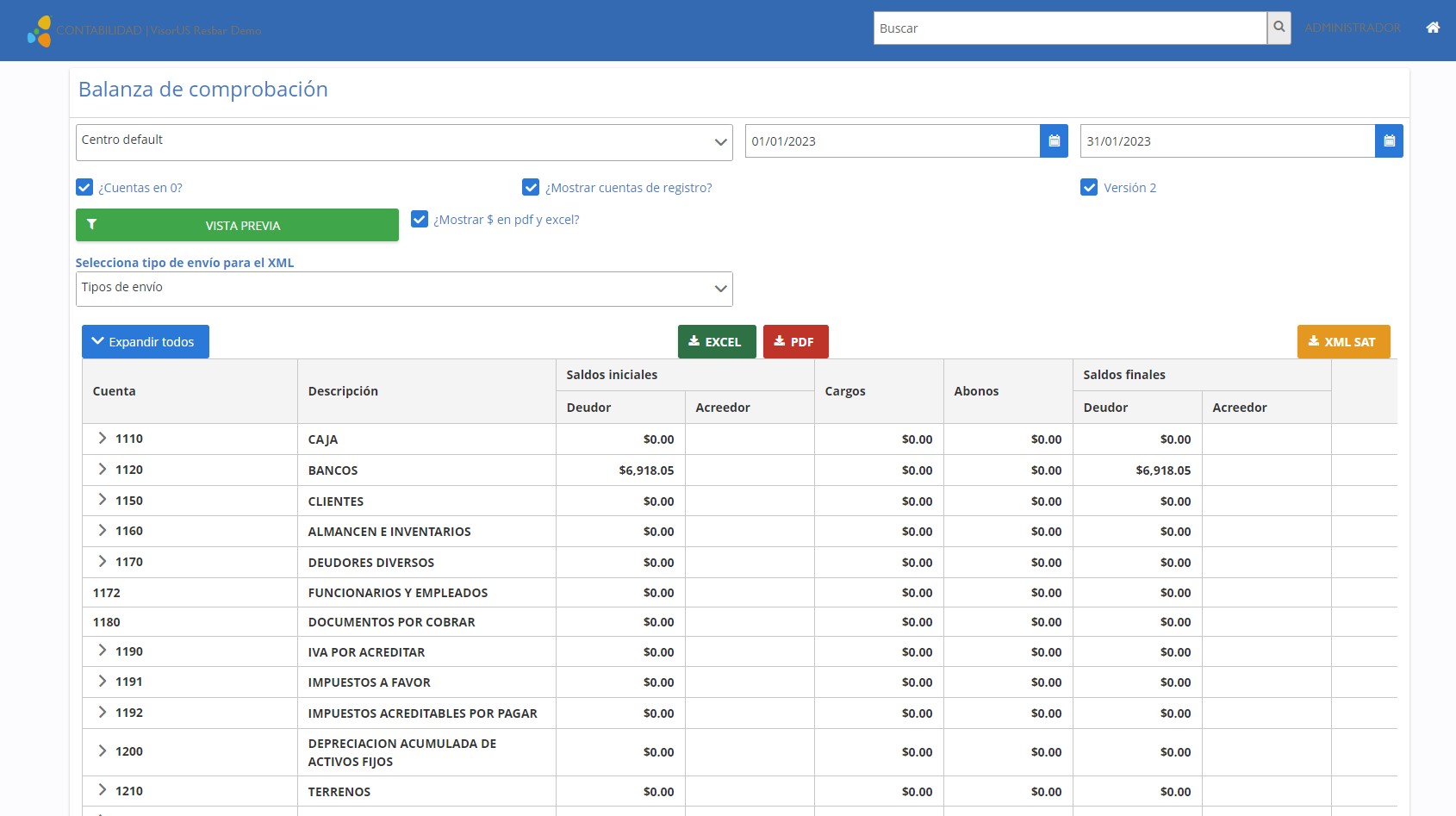Open the 'Tipos de envío' dropdown
Image resolution: width=1456 pixels, height=816 pixels.
(x=404, y=289)
